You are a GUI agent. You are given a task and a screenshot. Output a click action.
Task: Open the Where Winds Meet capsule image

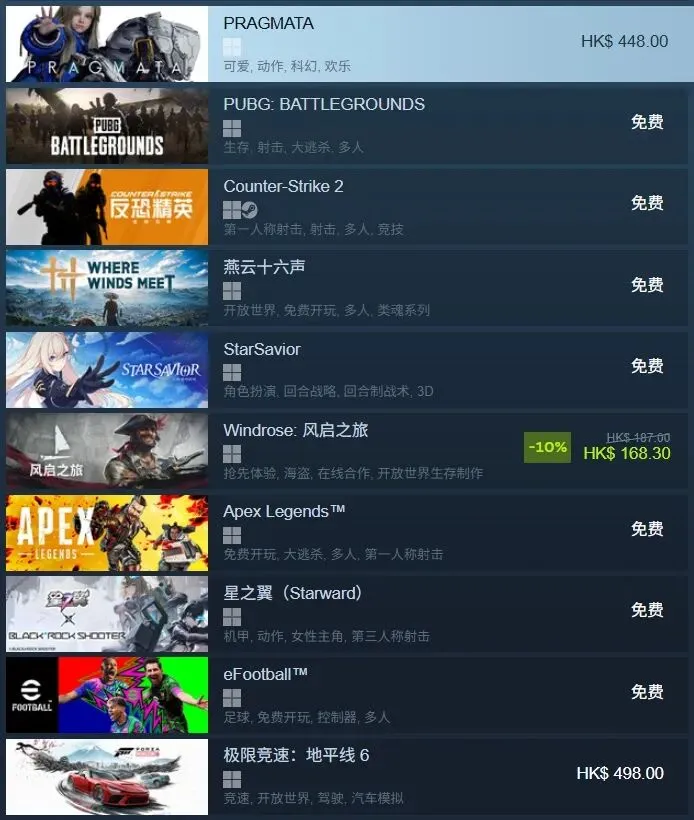click(107, 288)
